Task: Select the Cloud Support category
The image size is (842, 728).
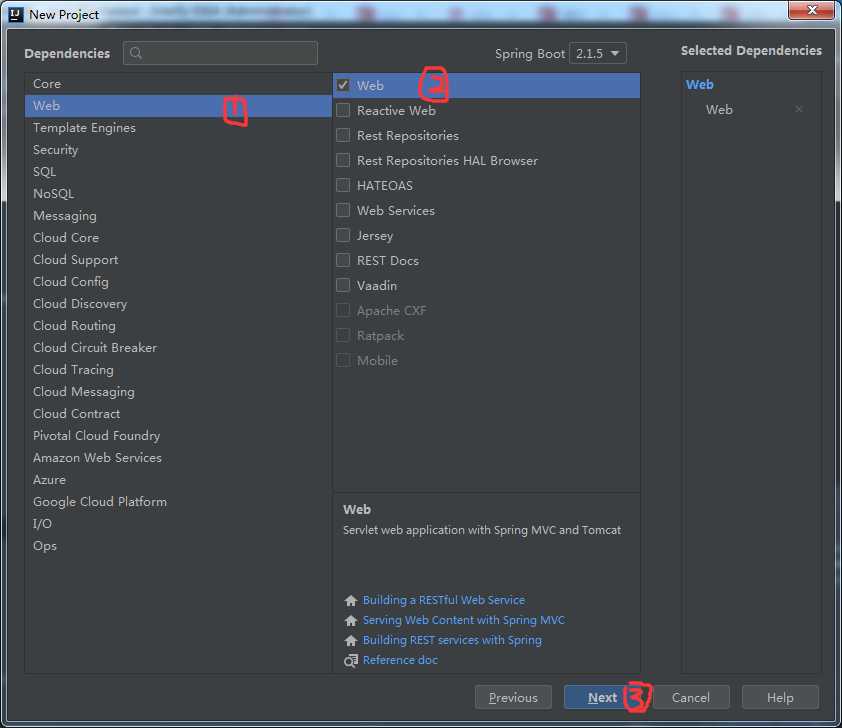Action: 178,260
